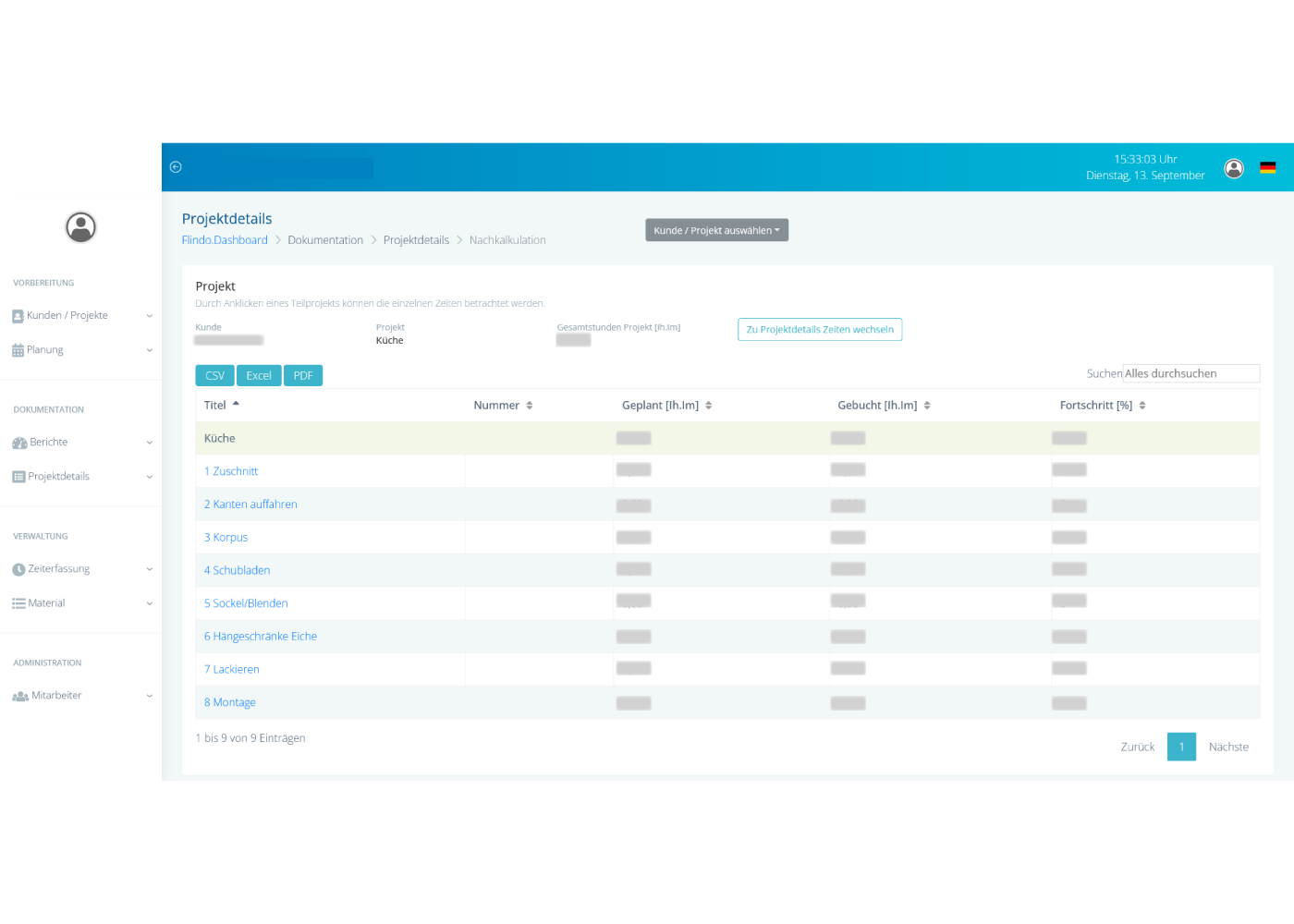Open 7 Lackieren subproject
The image size is (1294, 924).
(232, 670)
